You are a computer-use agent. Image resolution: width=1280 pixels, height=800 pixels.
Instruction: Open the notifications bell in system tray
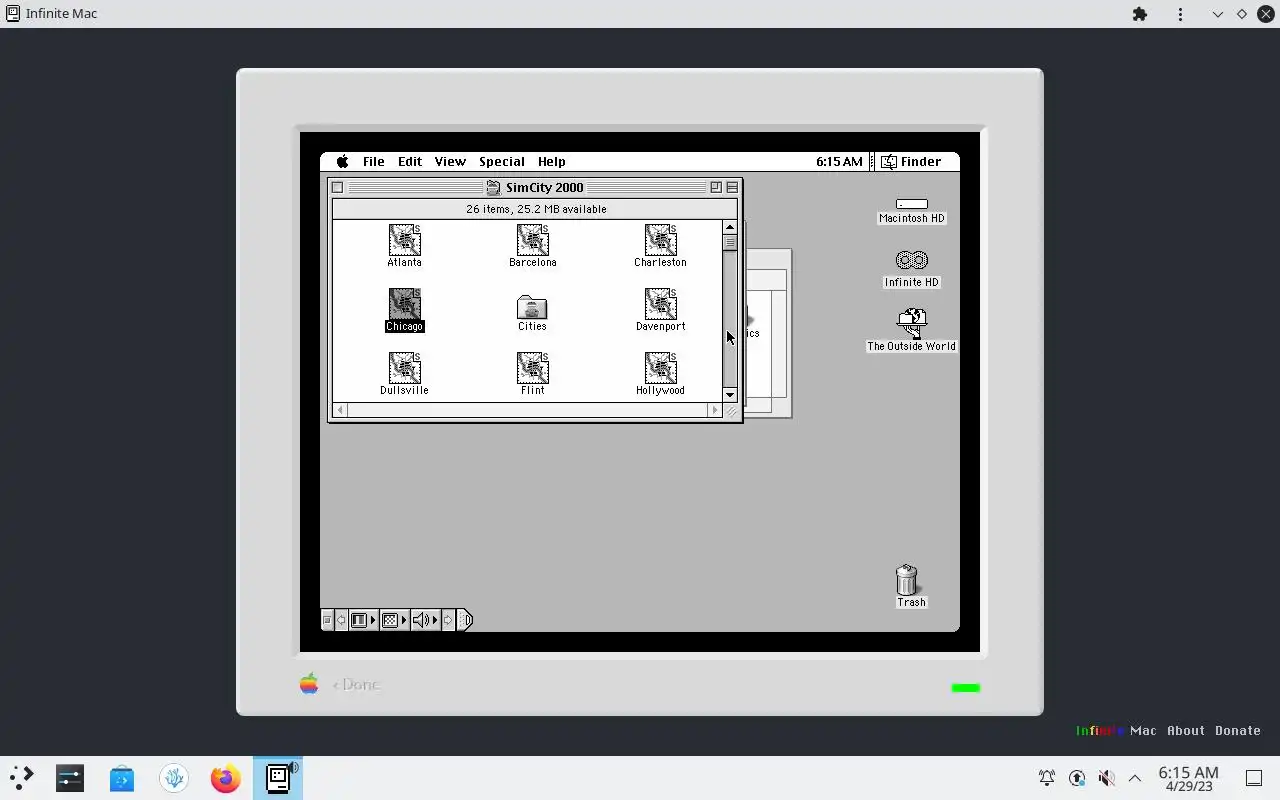[x=1047, y=778]
